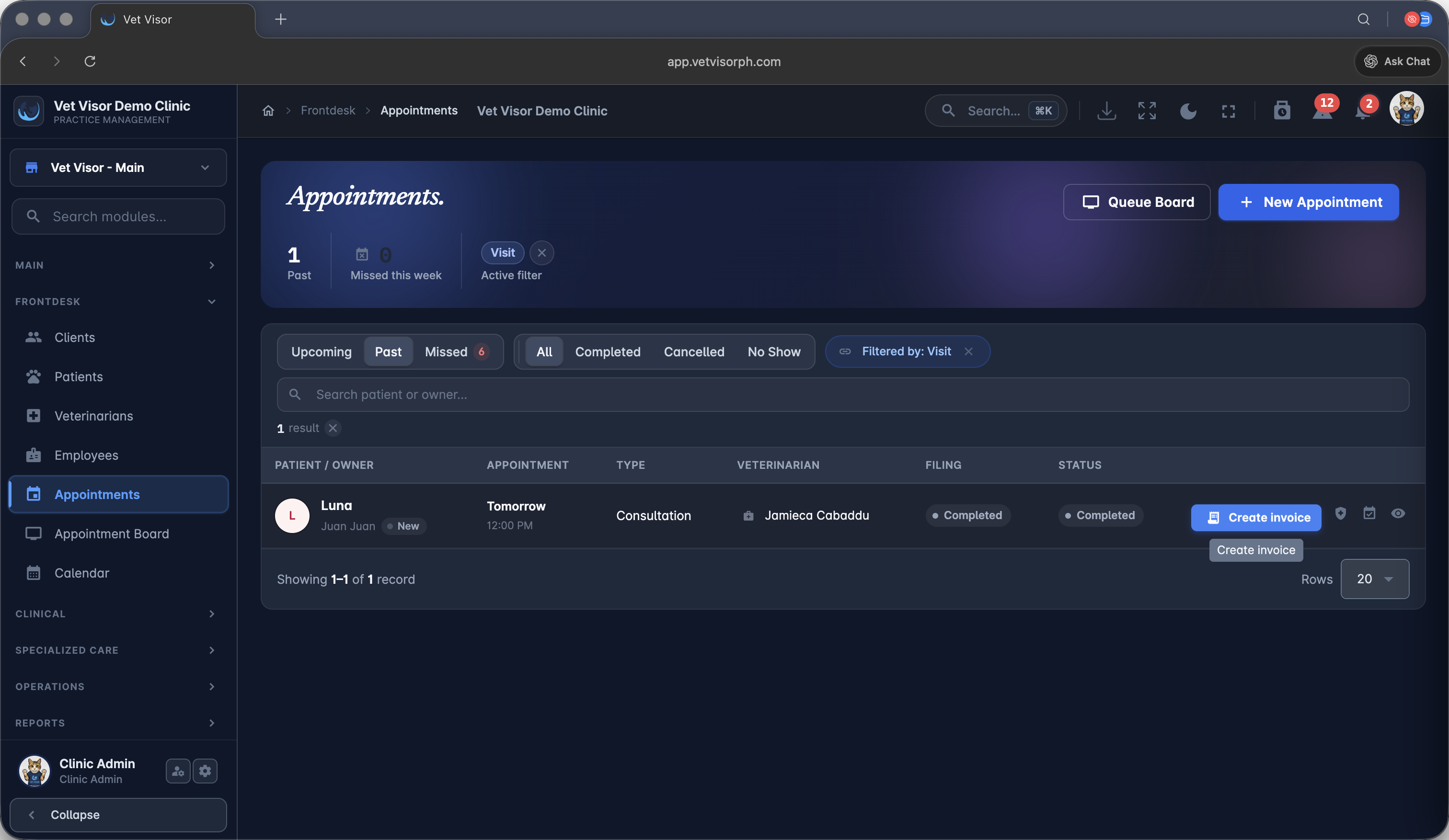The width and height of the screenshot is (1449, 840).
Task: Click the home breadcrumb icon
Action: pos(268,110)
